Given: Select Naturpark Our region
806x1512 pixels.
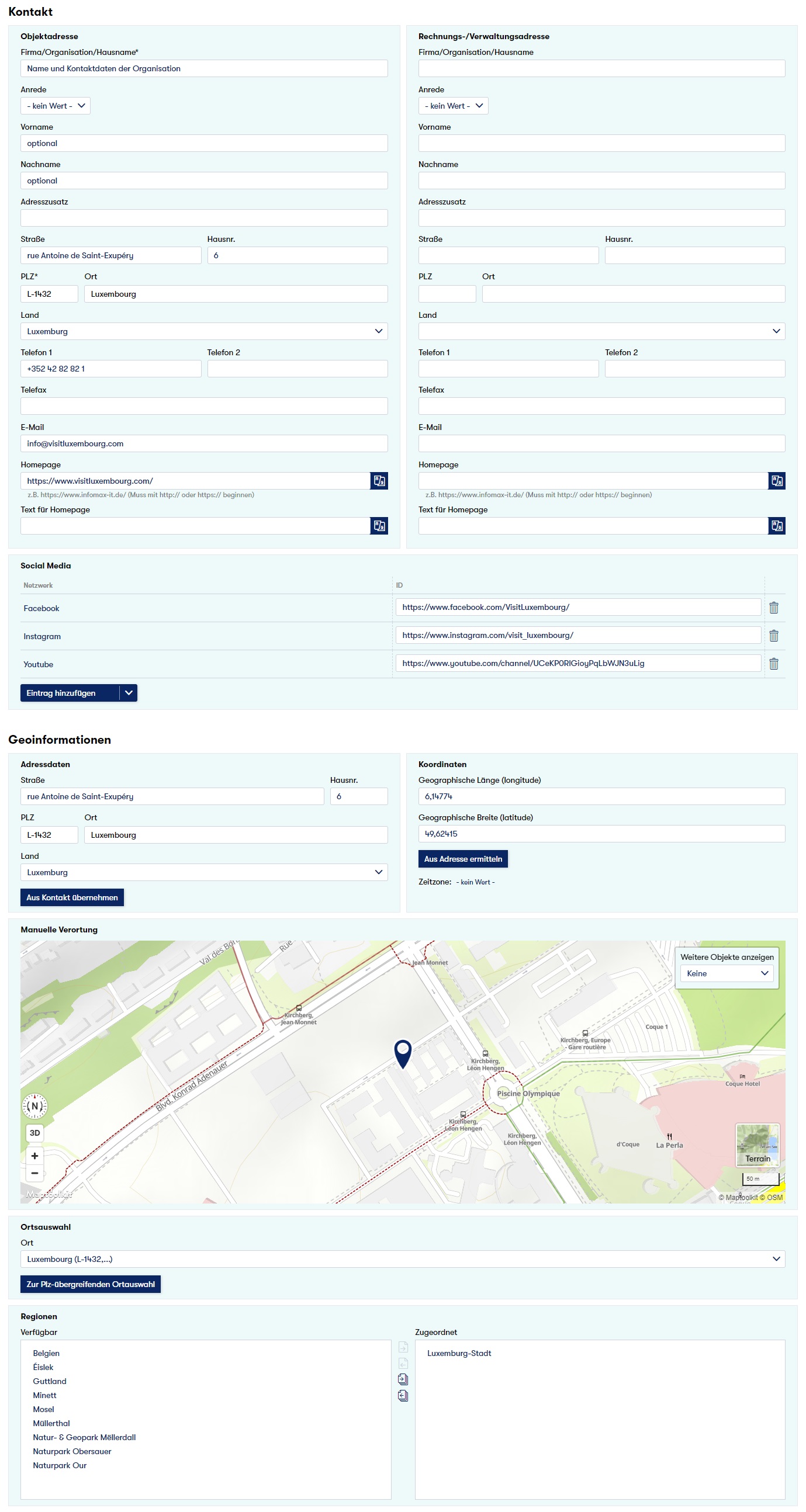Looking at the screenshot, I should click(x=59, y=1466).
